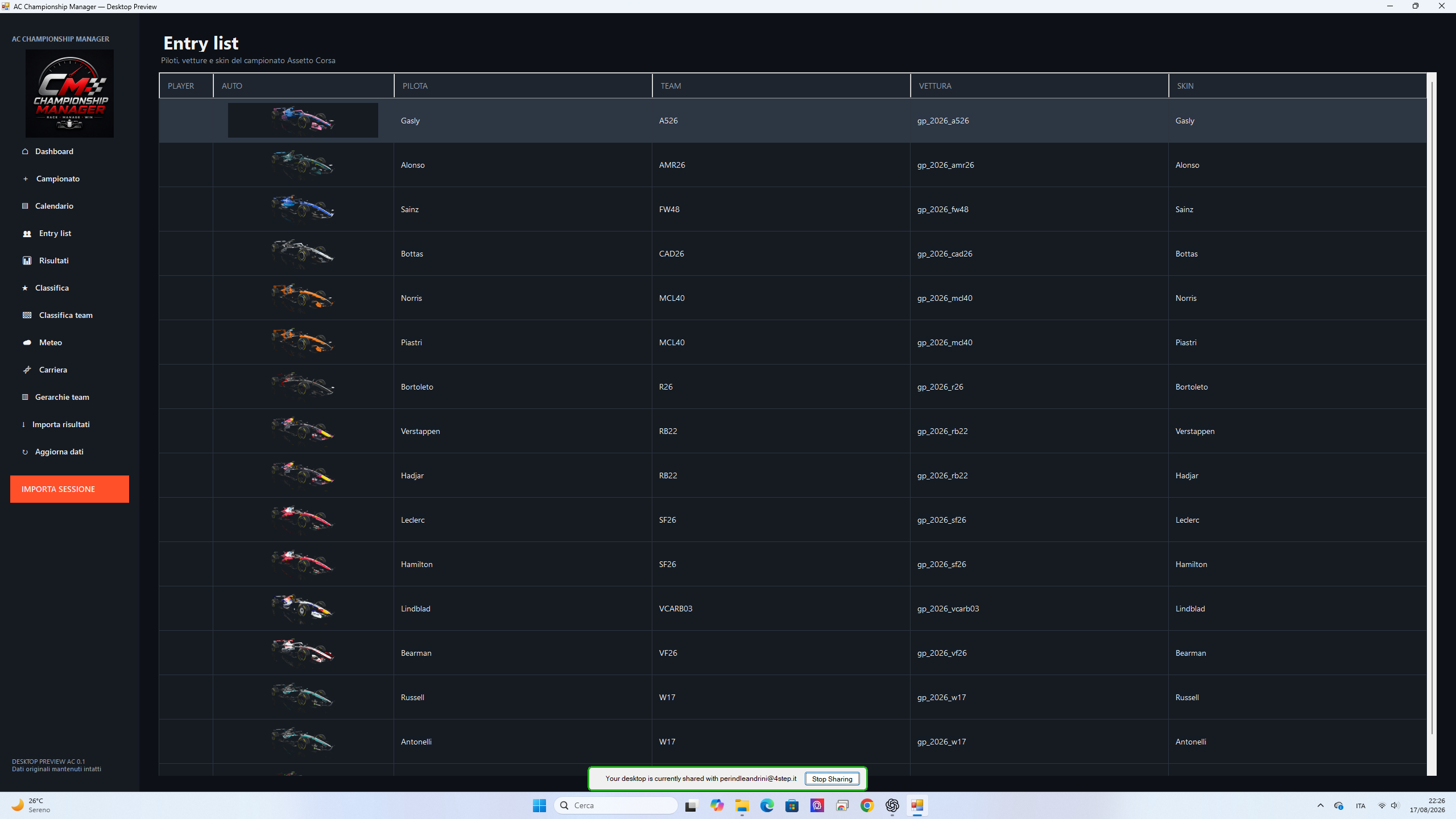The width and height of the screenshot is (1456, 819).
Task: Open the Dashboard menu item
Action: click(54, 151)
